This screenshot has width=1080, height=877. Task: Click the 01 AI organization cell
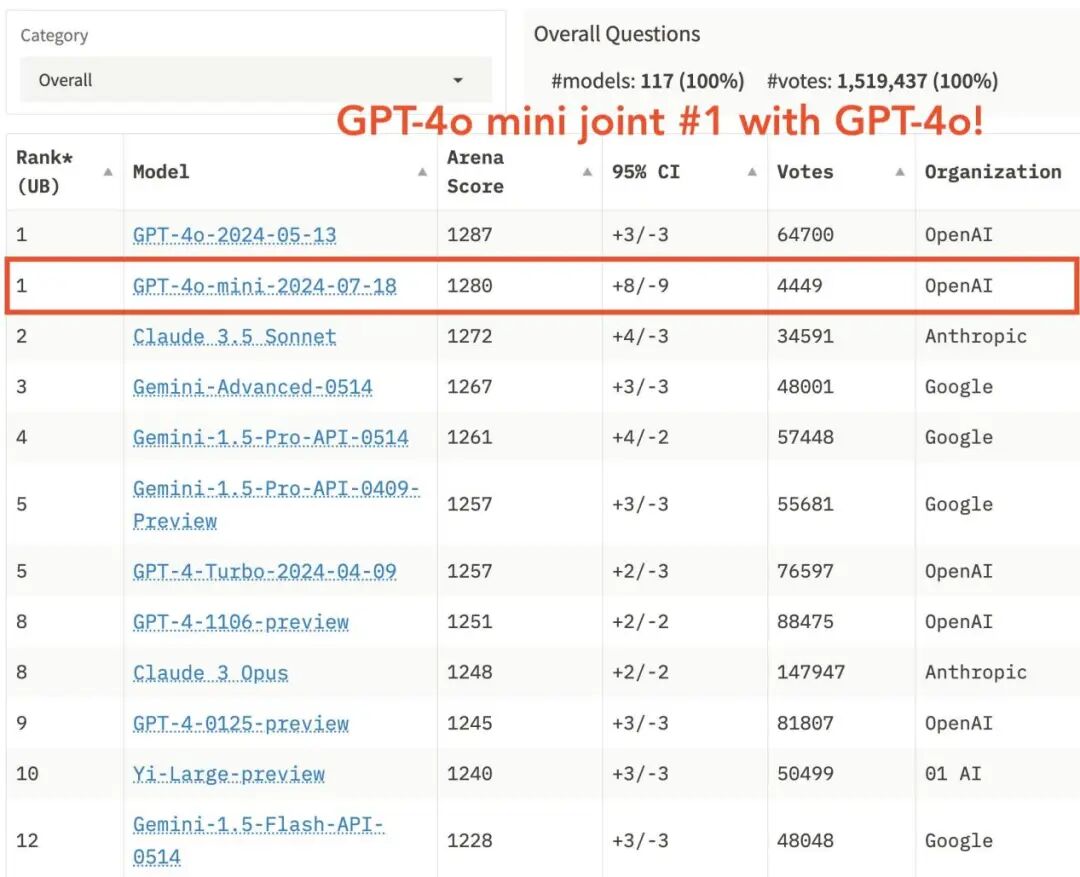pyautogui.click(x=953, y=774)
